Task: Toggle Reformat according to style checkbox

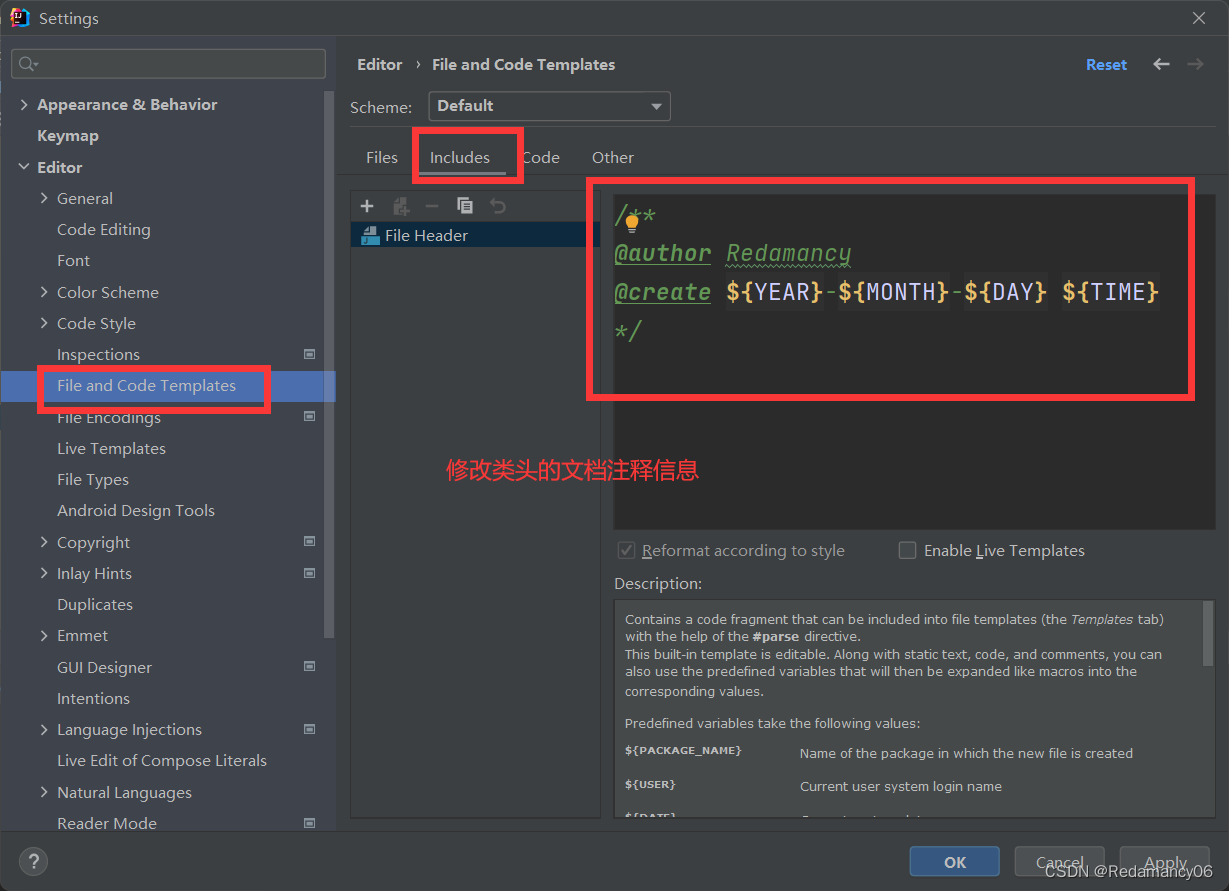Action: pyautogui.click(x=627, y=550)
